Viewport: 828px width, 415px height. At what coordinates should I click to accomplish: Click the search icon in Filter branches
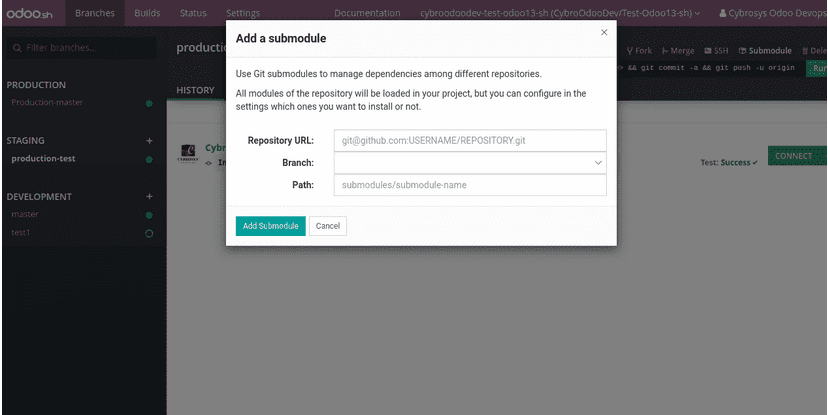pos(17,48)
